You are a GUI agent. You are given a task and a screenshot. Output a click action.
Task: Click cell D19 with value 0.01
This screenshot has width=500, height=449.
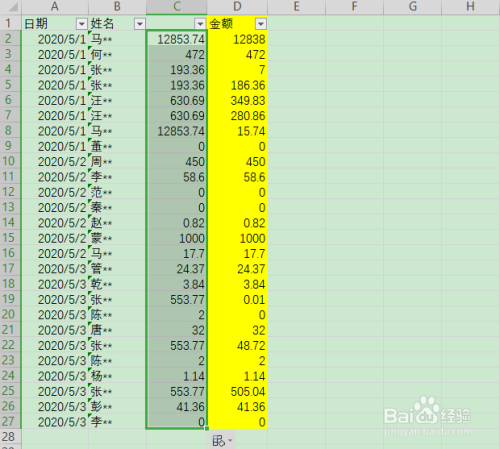click(237, 299)
